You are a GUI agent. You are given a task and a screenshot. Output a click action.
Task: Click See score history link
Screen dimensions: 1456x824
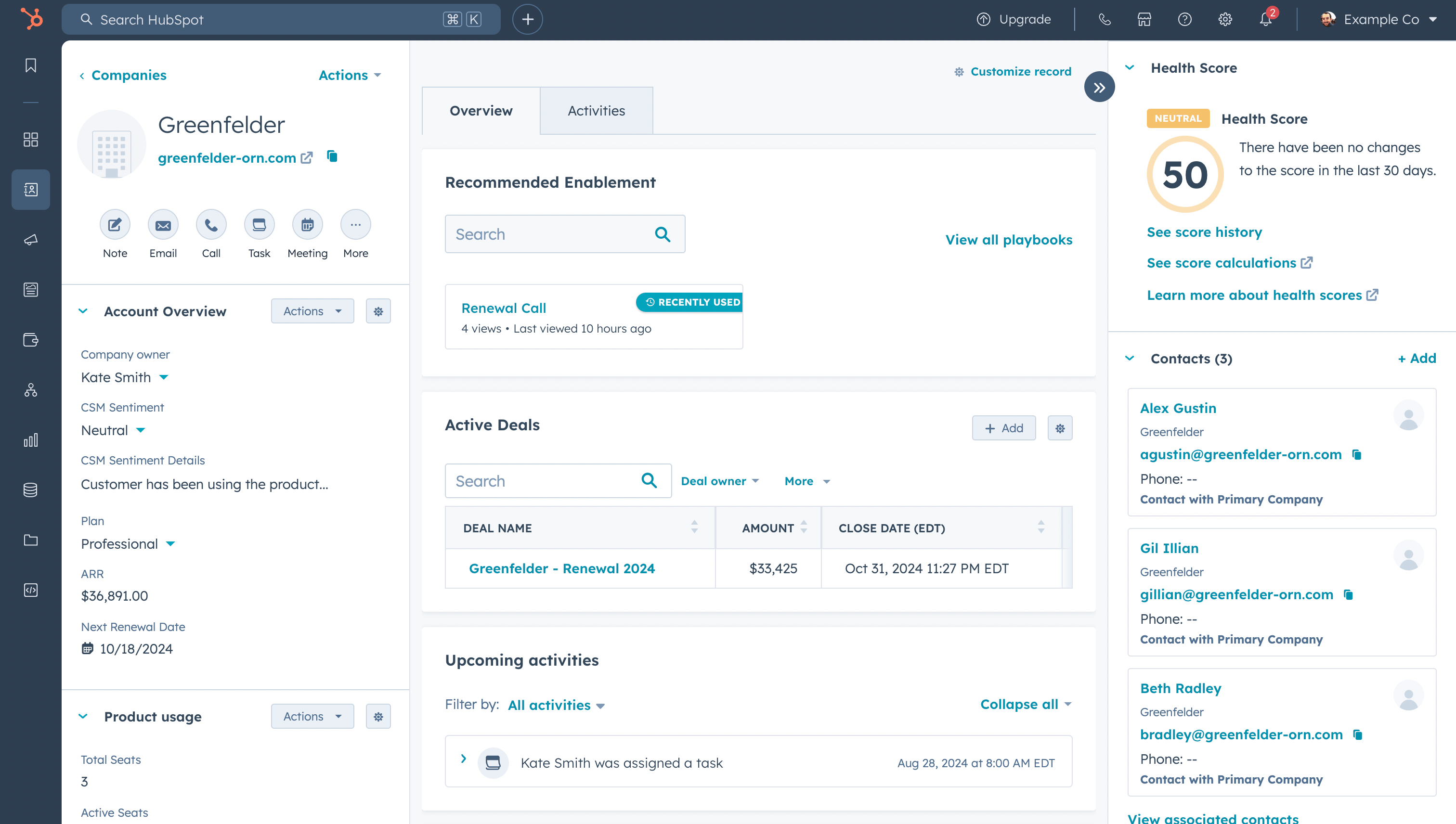(x=1204, y=232)
